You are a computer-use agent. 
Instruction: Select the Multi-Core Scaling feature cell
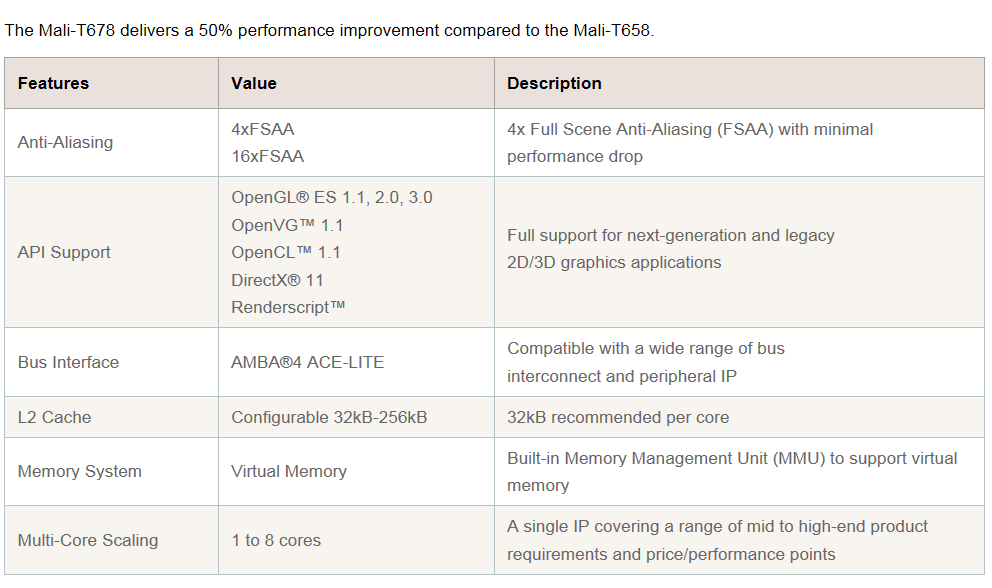pyautogui.click(x=88, y=540)
